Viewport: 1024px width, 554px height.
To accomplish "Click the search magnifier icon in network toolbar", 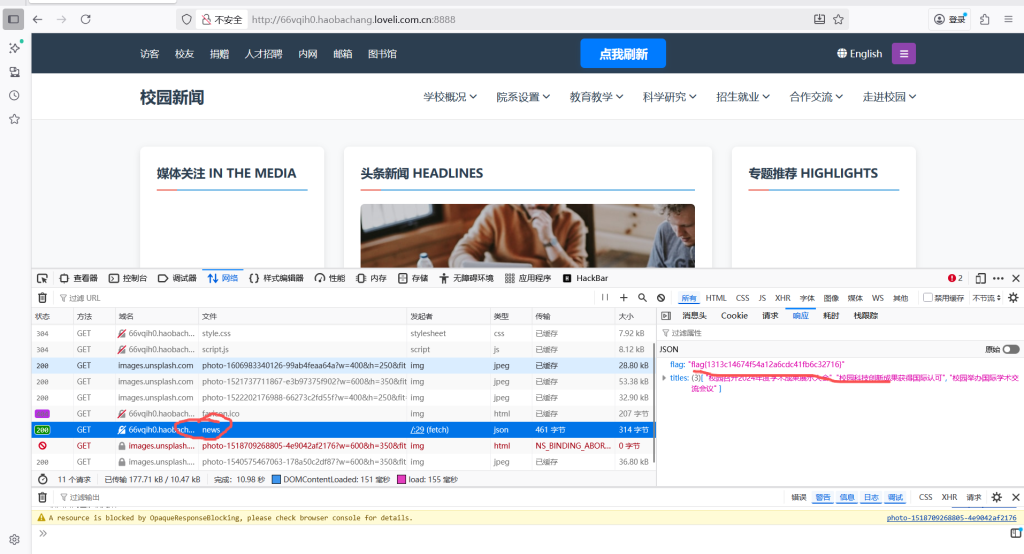I will 642,298.
